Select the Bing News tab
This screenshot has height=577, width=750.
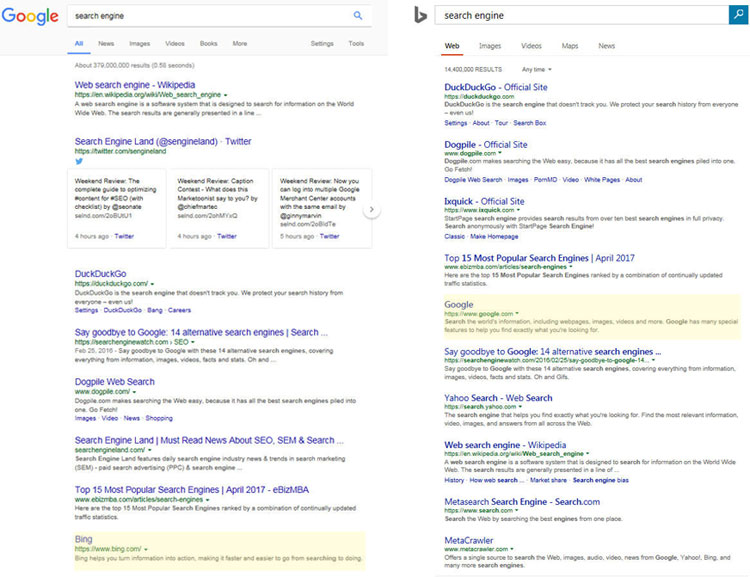pyautogui.click(x=607, y=46)
